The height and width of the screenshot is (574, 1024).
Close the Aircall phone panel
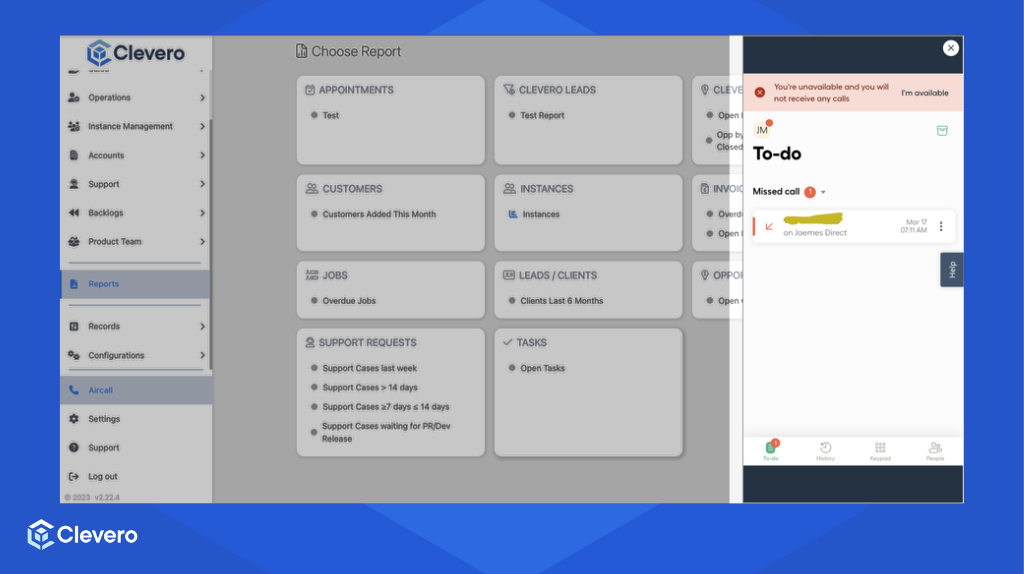click(951, 48)
